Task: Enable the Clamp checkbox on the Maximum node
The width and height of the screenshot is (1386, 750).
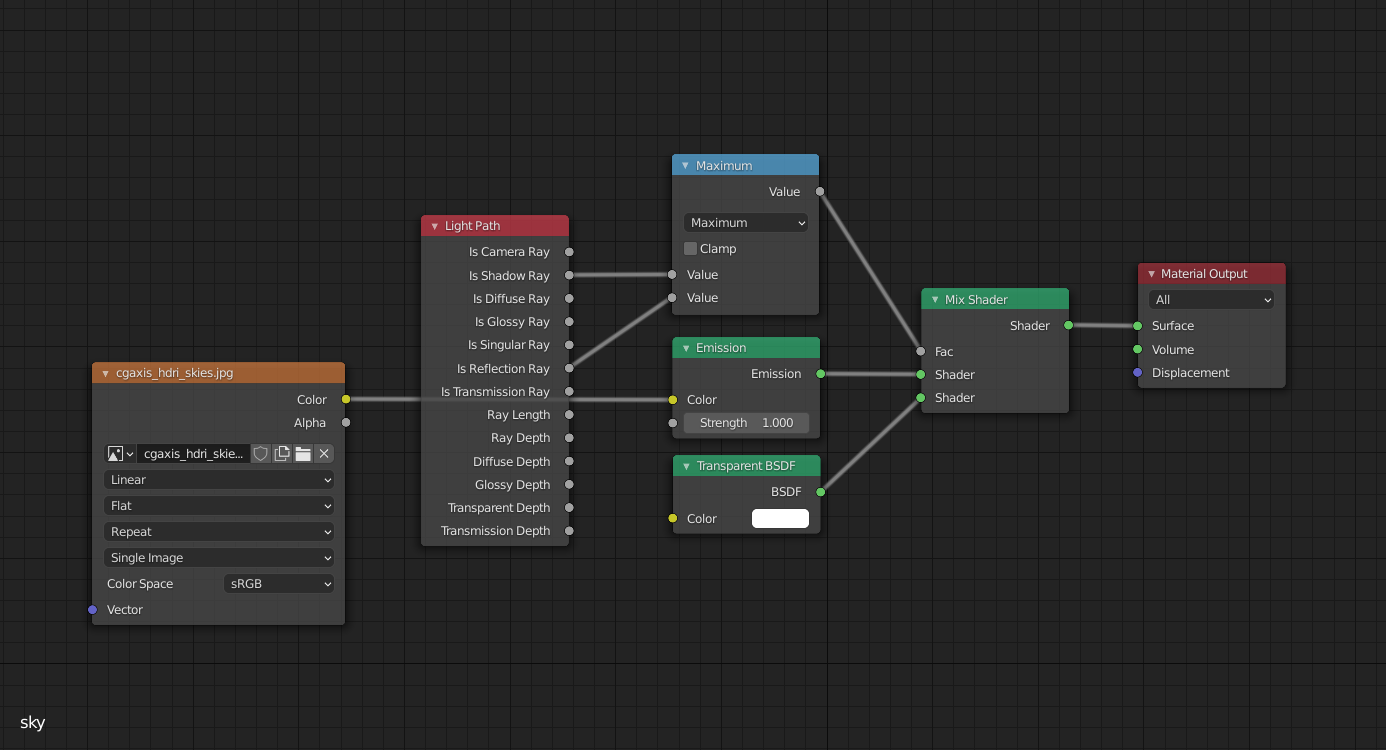Action: point(690,248)
